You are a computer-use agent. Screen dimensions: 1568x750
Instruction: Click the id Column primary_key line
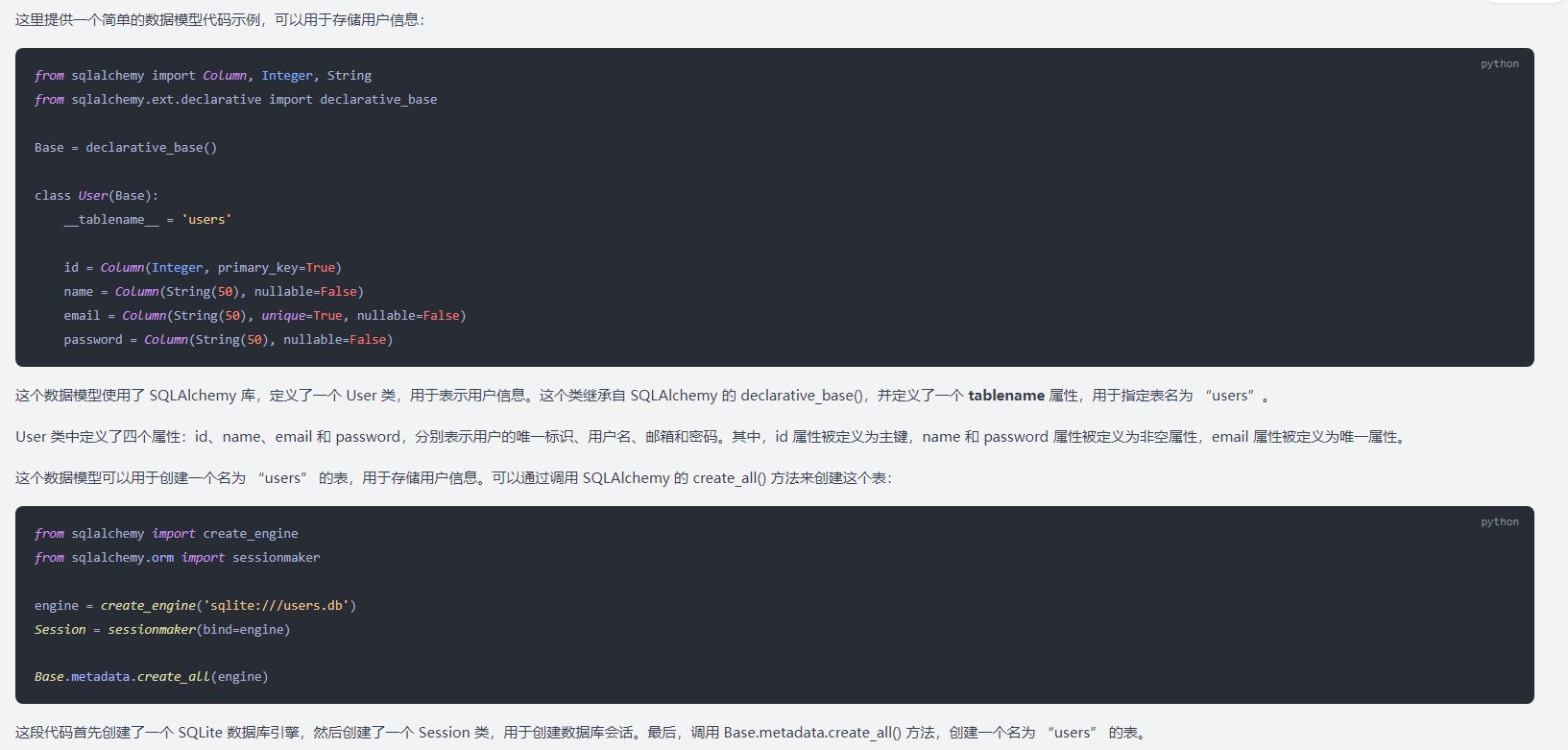tap(203, 268)
